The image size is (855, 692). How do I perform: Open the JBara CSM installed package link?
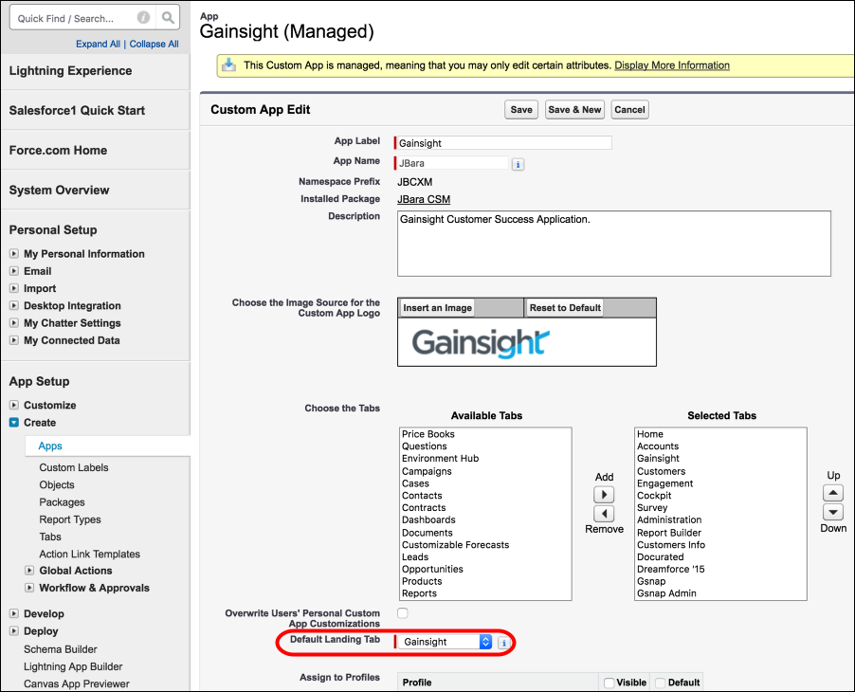point(424,200)
